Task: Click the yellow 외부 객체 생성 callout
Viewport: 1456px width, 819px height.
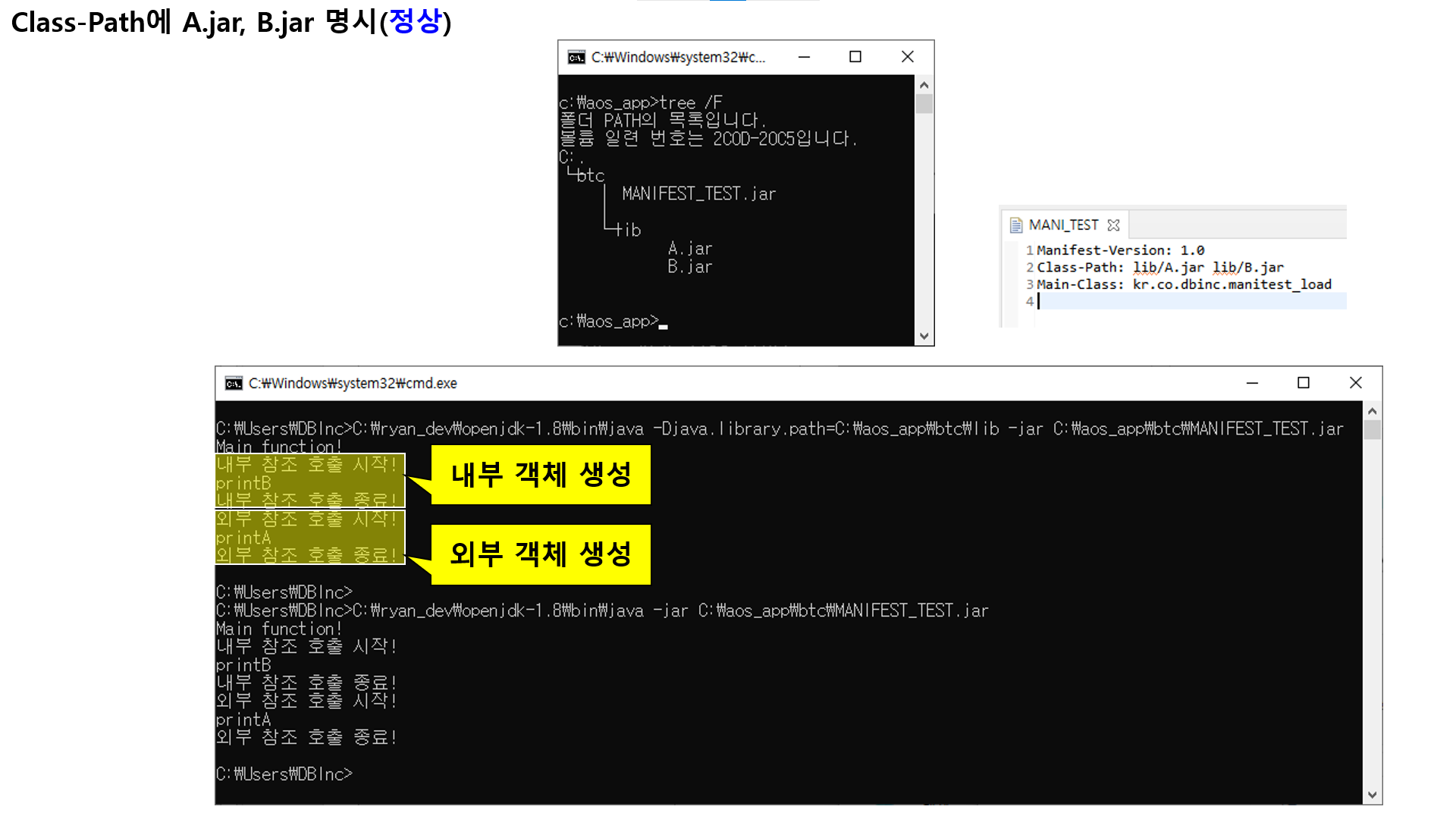Action: point(541,554)
